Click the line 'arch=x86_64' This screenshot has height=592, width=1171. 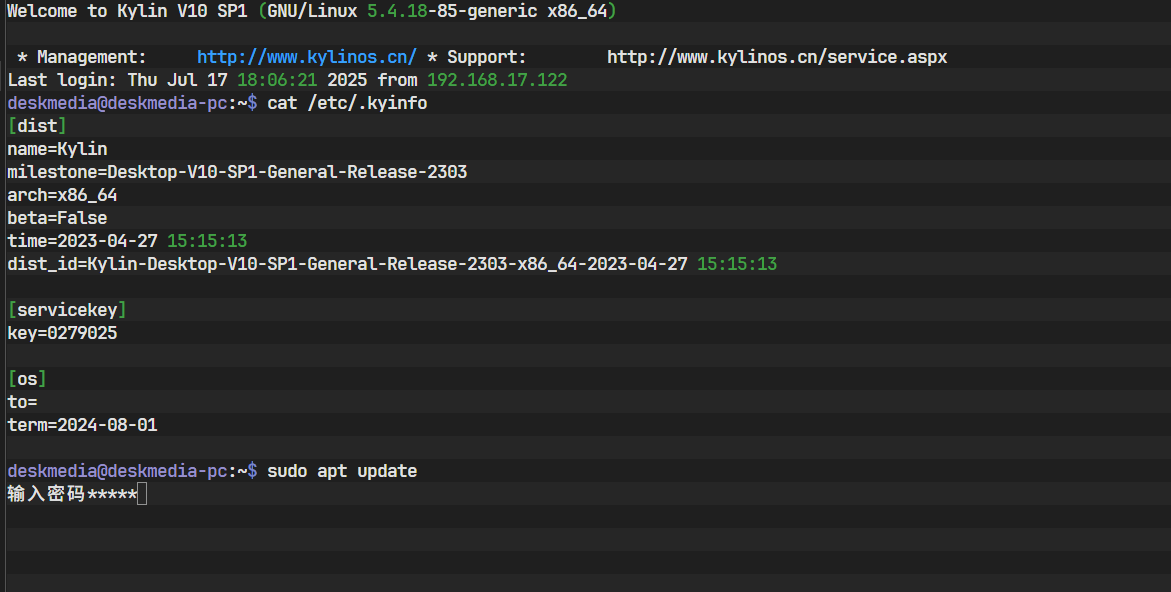(x=62, y=196)
